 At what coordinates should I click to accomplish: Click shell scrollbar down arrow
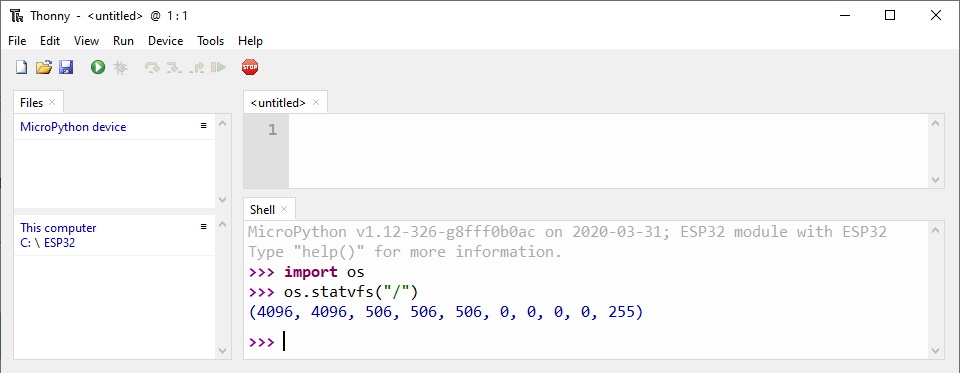[x=936, y=351]
